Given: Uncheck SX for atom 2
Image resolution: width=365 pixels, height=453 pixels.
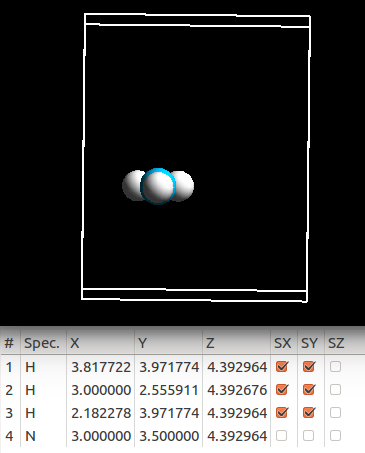Looking at the screenshot, I should tap(282, 390).
